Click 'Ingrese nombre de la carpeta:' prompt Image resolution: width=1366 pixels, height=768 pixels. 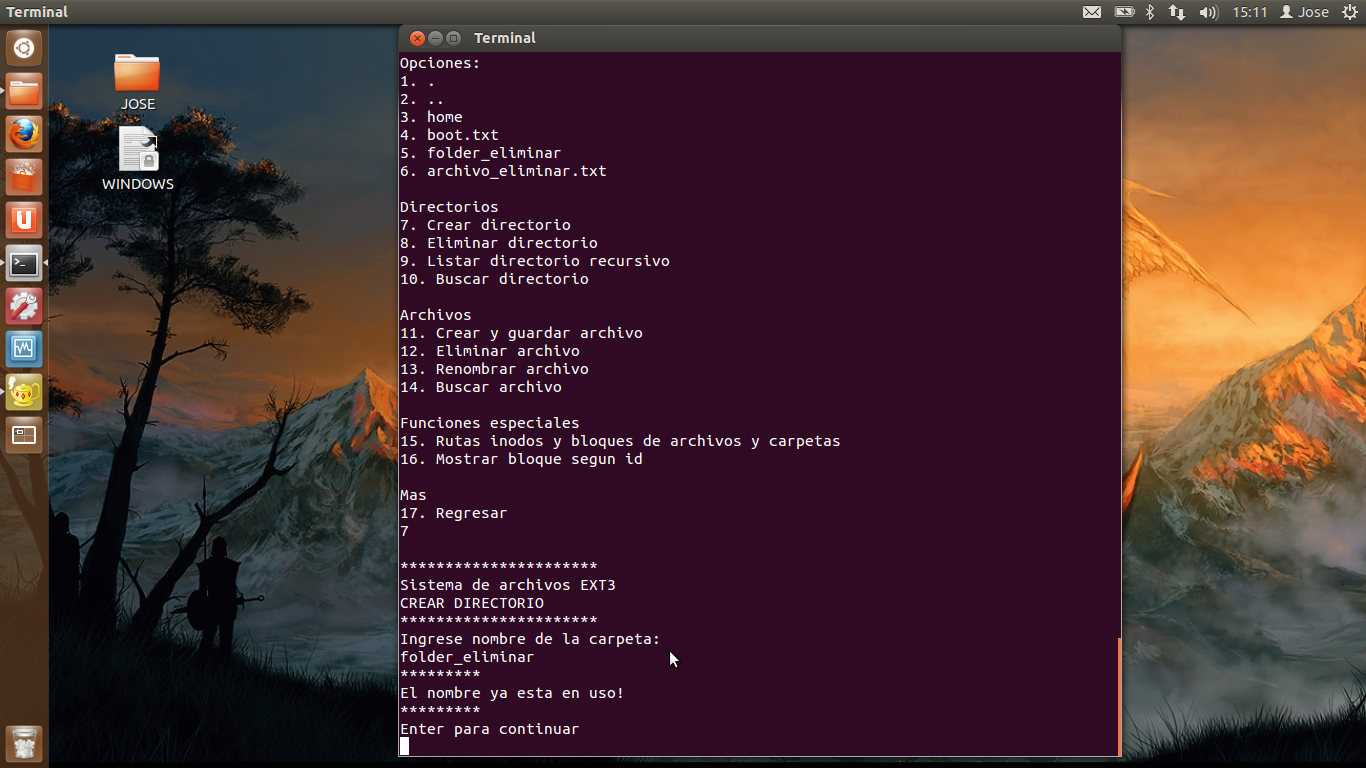(x=530, y=639)
